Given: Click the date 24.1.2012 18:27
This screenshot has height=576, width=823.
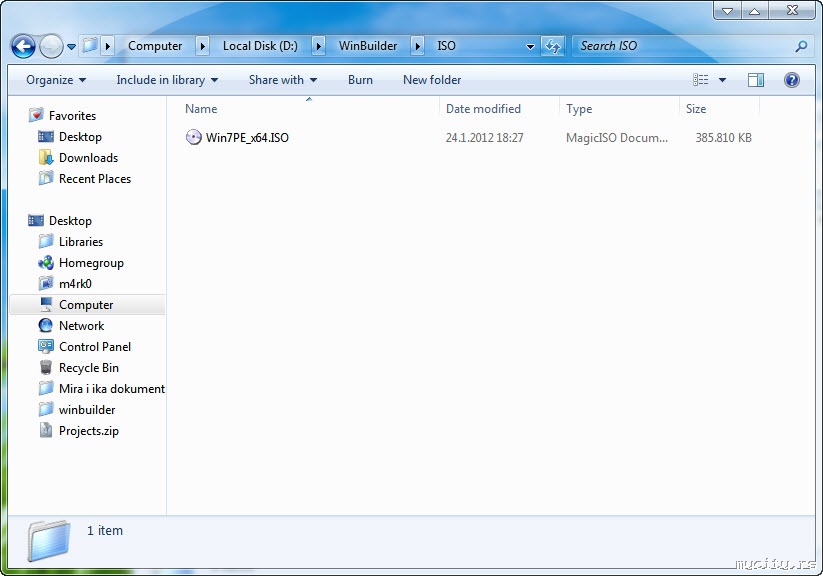Looking at the screenshot, I should coord(484,138).
